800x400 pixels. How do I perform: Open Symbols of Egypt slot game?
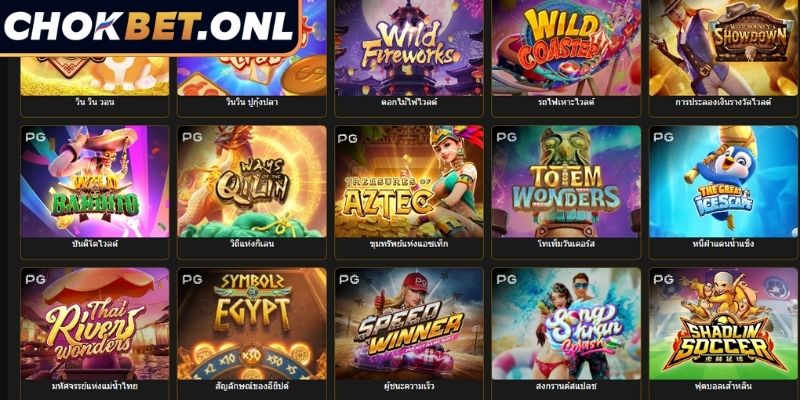coord(252,324)
